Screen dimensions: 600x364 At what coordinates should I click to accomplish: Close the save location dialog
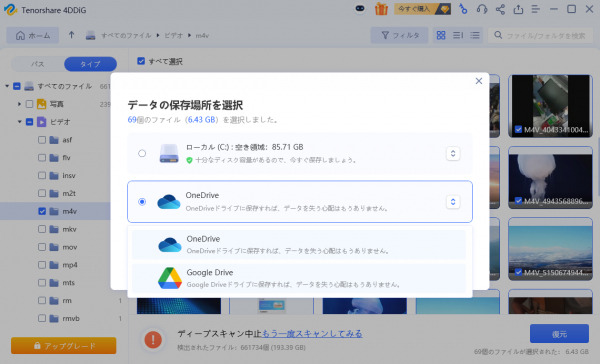[x=479, y=81]
